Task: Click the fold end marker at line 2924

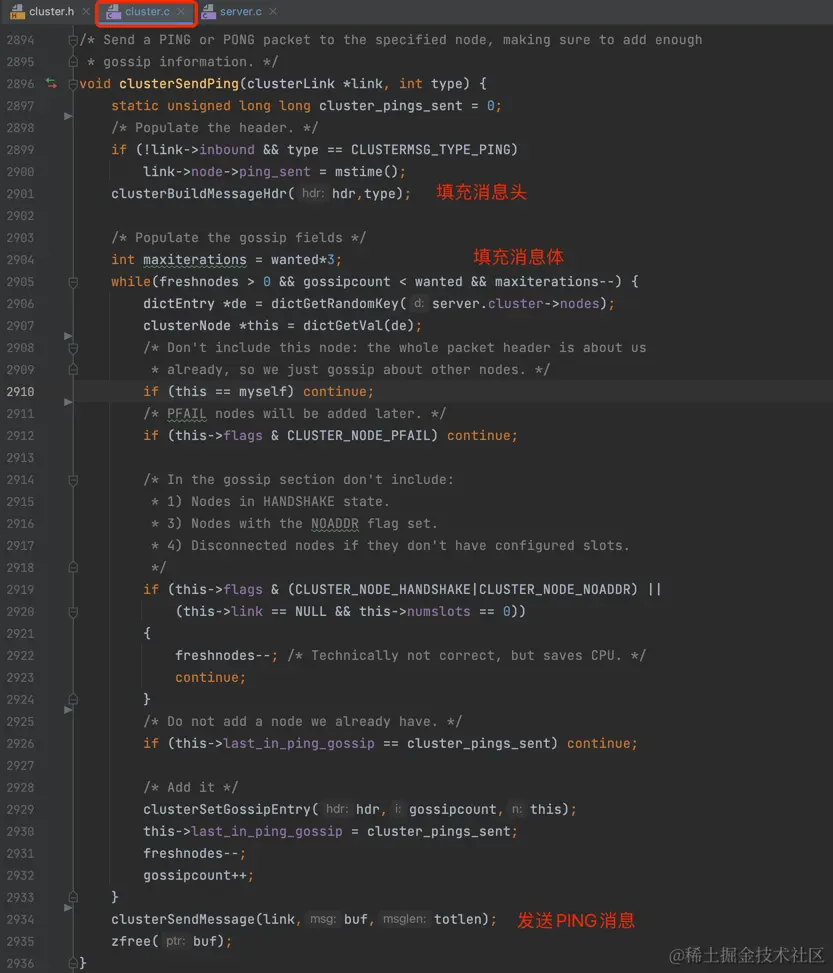Action: pyautogui.click(x=73, y=700)
